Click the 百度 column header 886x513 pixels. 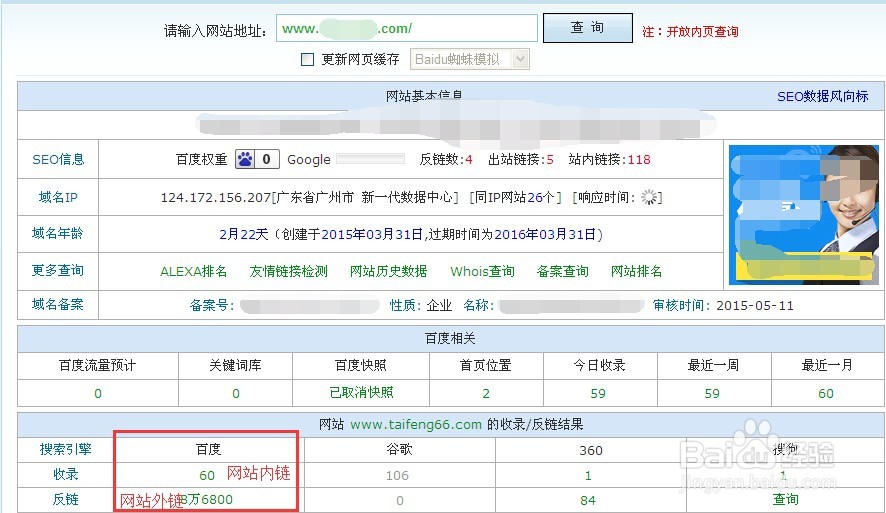coord(208,449)
